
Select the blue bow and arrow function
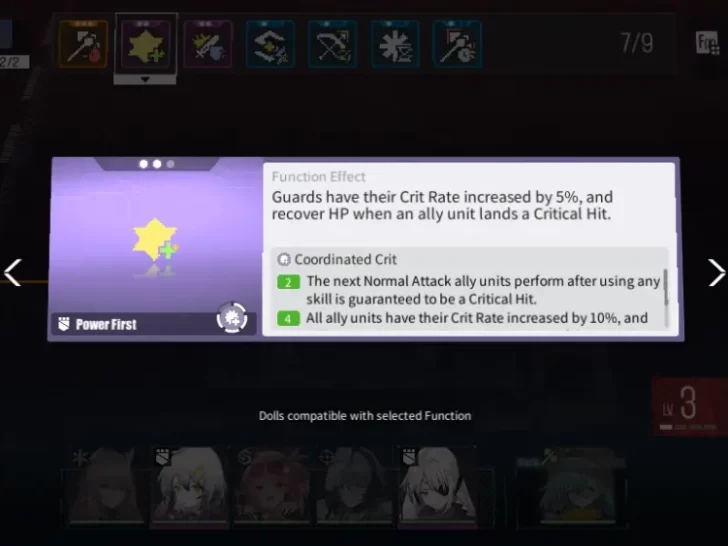tap(332, 44)
